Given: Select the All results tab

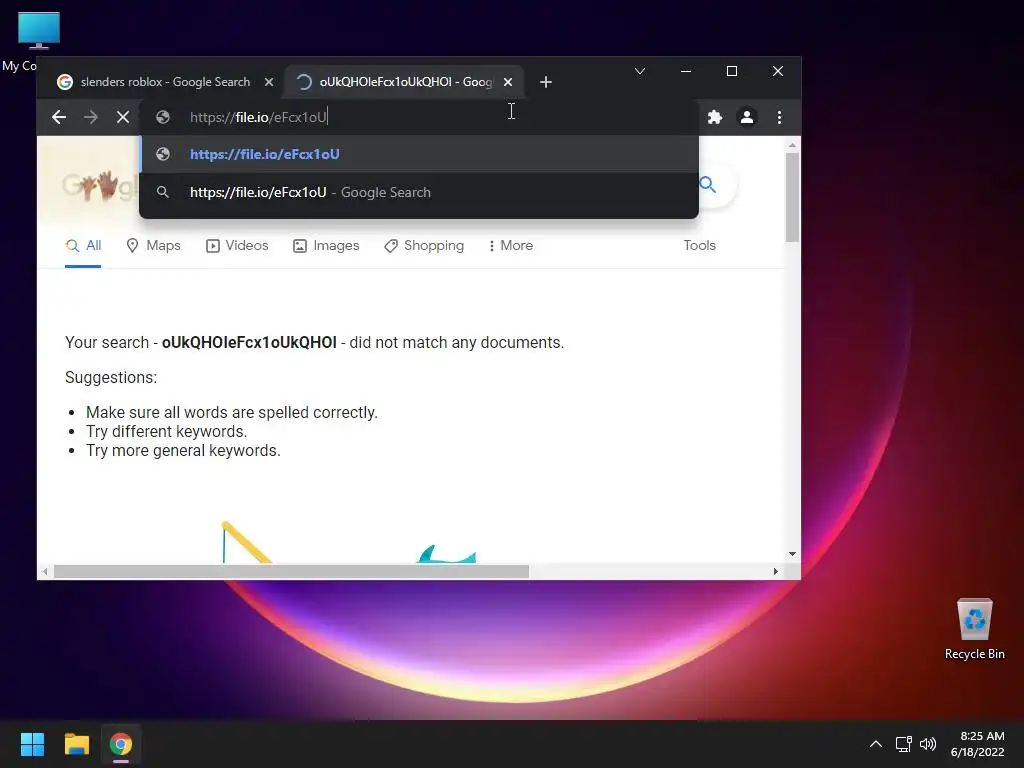Looking at the screenshot, I should pyautogui.click(x=83, y=246).
